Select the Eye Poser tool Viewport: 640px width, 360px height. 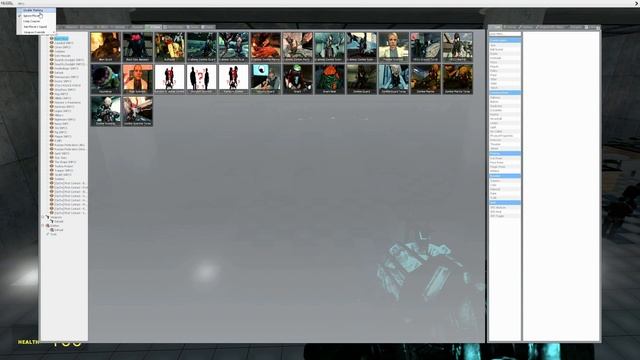point(505,158)
